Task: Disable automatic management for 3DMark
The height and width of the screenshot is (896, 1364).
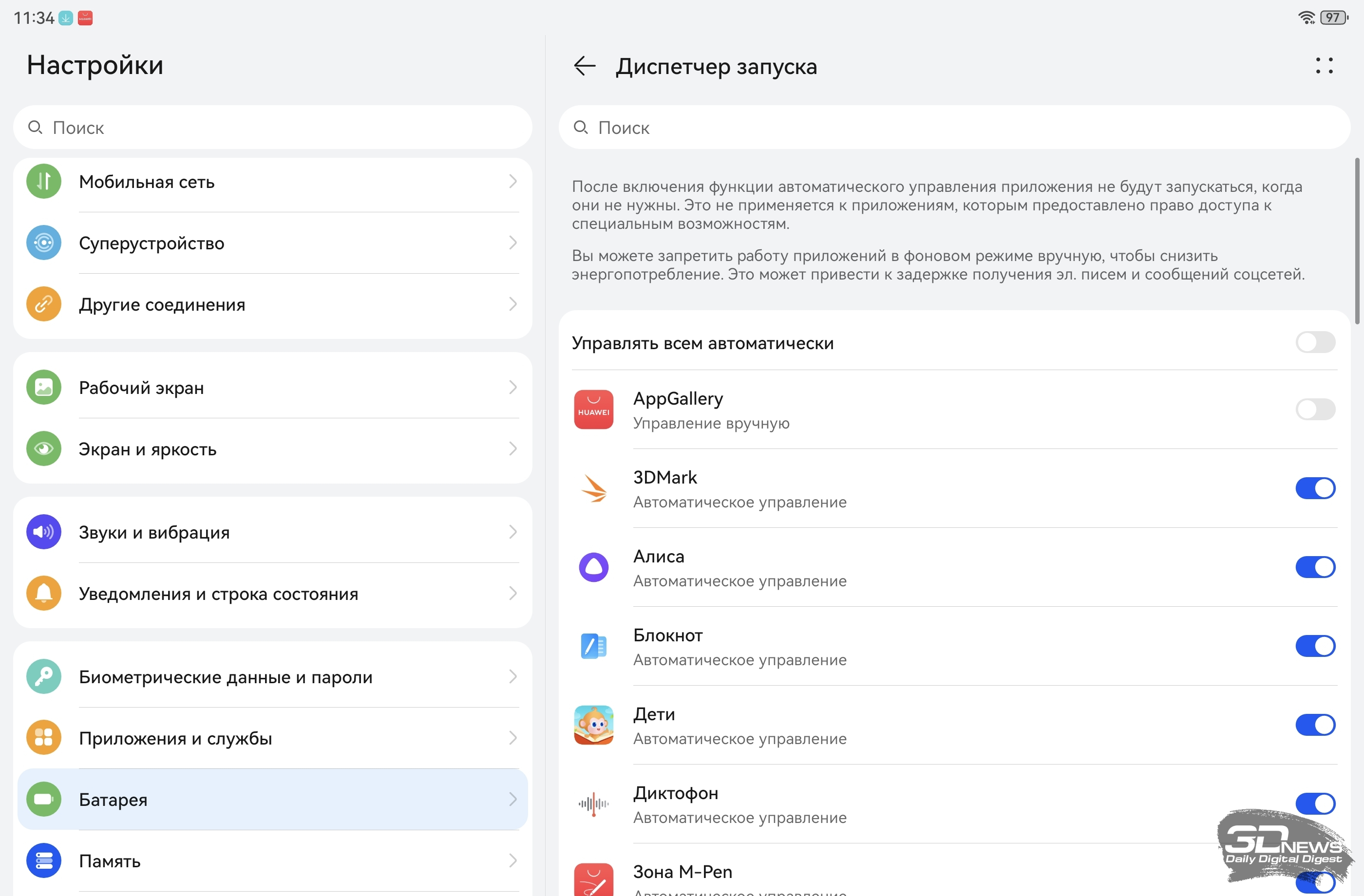Action: click(1315, 489)
